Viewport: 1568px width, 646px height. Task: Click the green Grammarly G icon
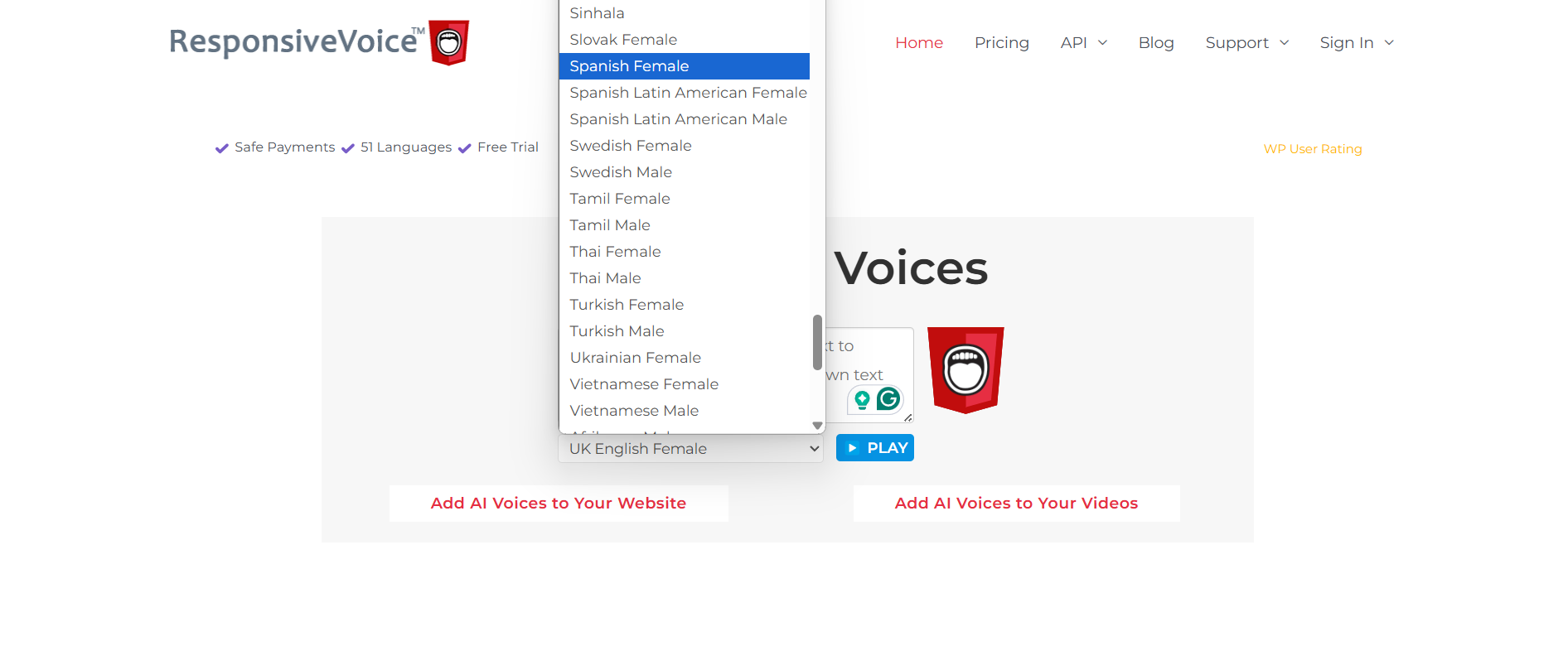tap(888, 399)
